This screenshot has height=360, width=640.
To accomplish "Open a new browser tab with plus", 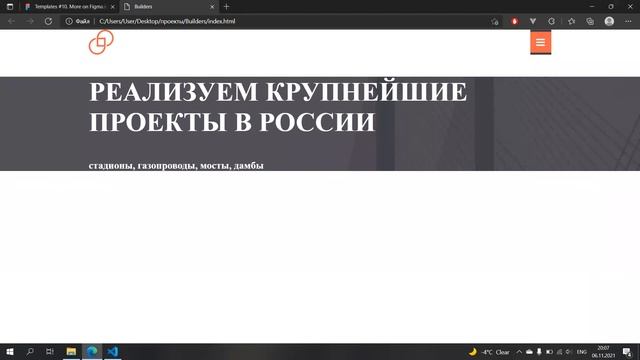I will pos(227,7).
